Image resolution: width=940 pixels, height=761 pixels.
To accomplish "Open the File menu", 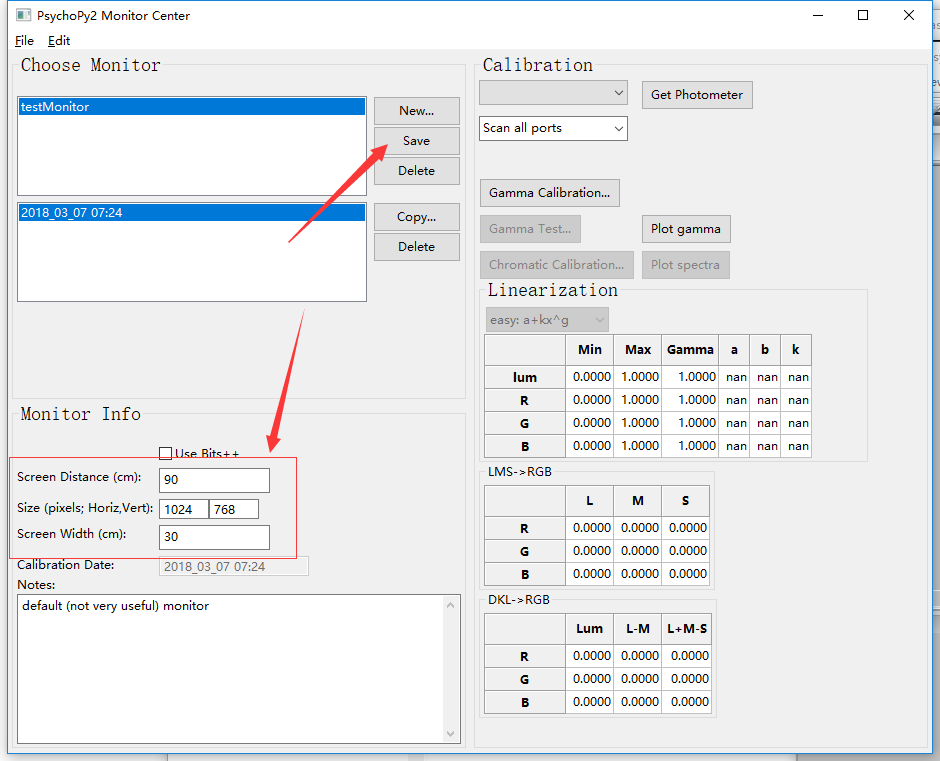I will click(x=25, y=40).
